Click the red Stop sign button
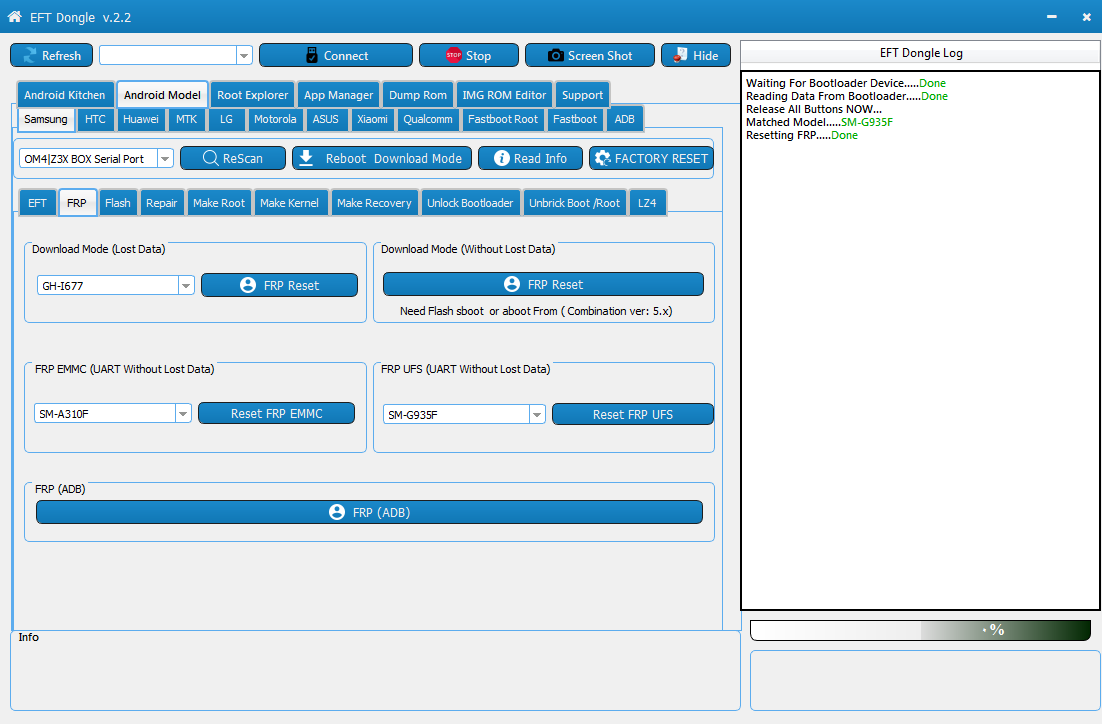 click(x=469, y=56)
